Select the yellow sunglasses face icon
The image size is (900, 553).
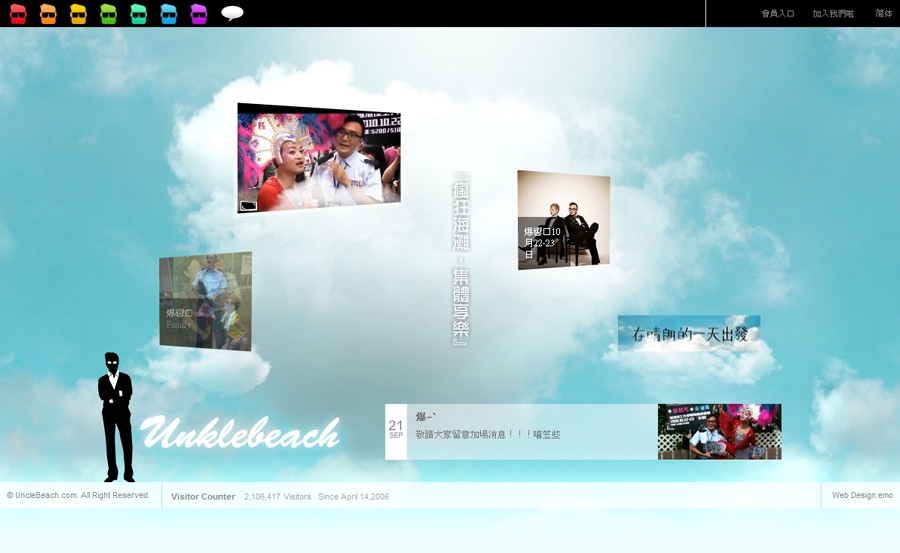click(78, 14)
